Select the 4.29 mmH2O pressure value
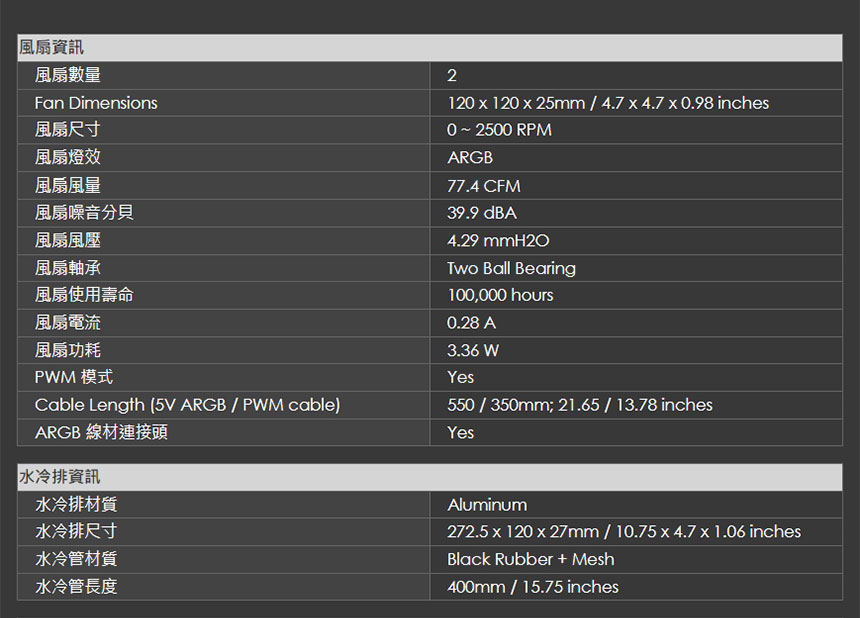 click(498, 240)
